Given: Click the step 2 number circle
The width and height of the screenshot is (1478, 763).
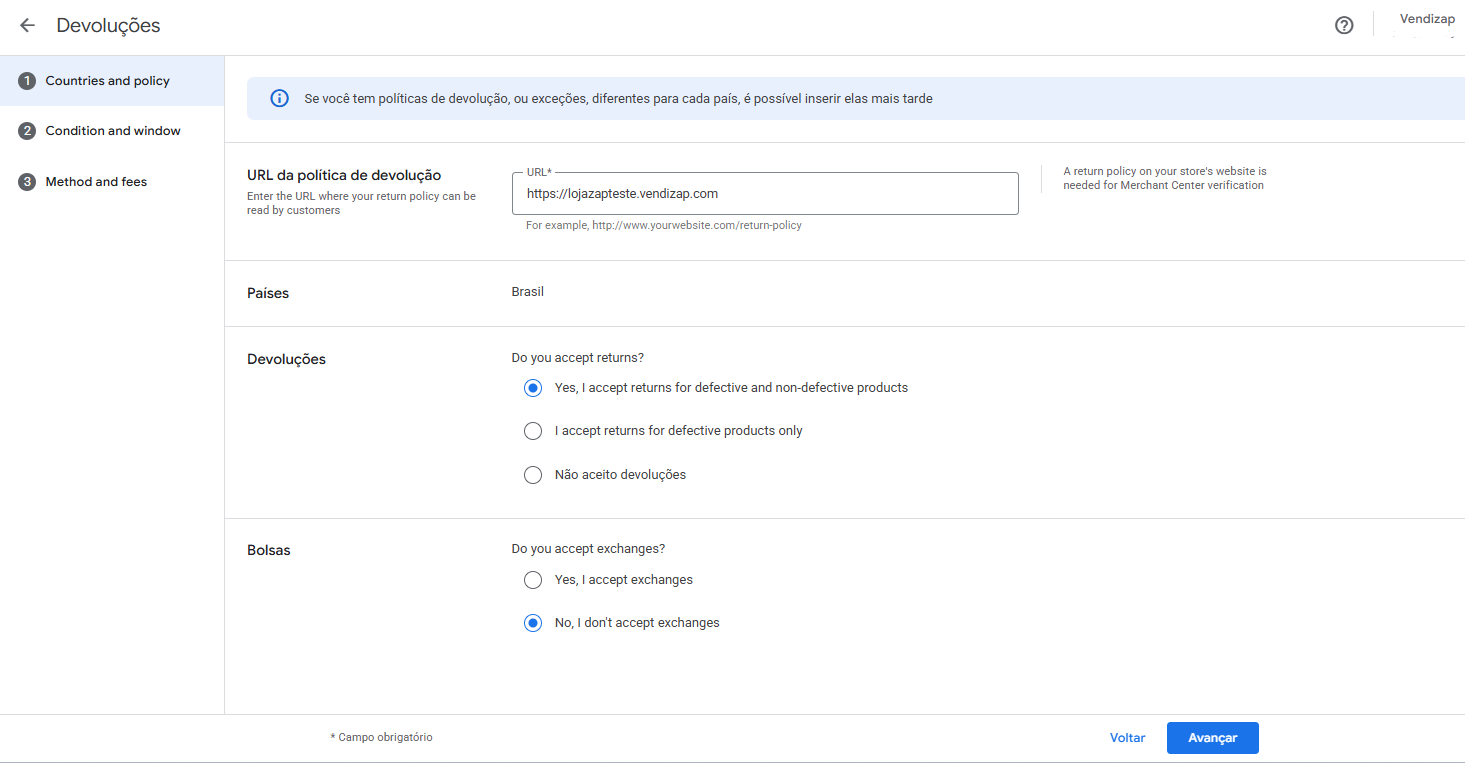Looking at the screenshot, I should click(x=27, y=131).
